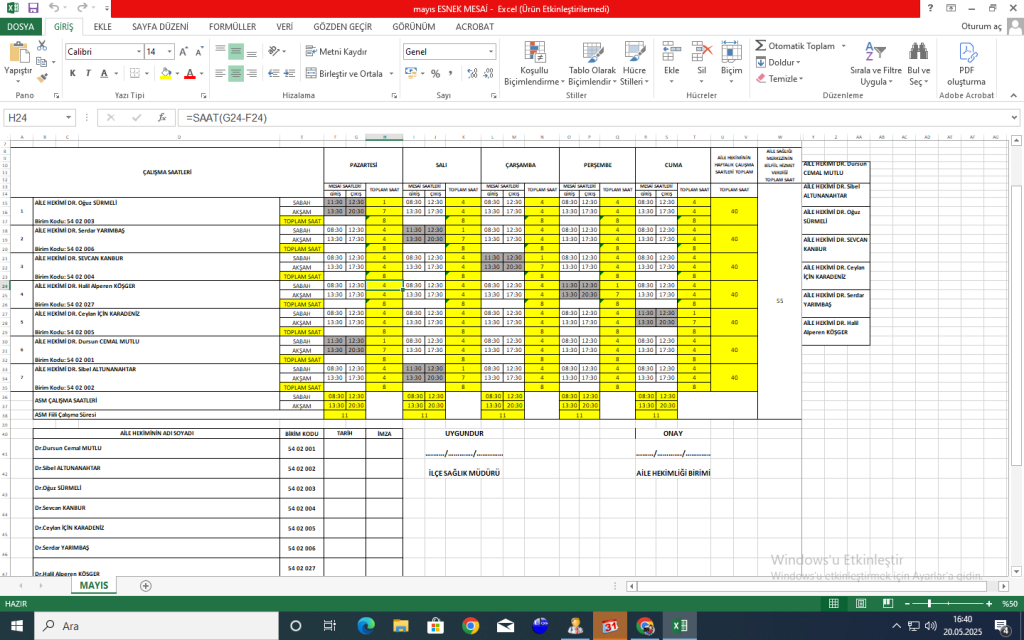This screenshot has height=640, width=1024.
Task: Click the increase decimal icon
Action: coord(472,73)
